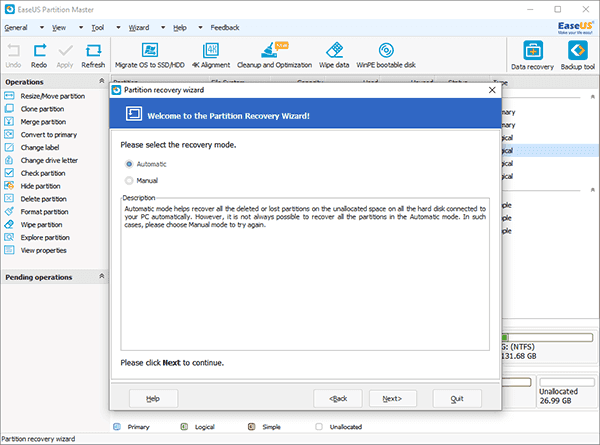Viewport: 600px width, 445px height.
Task: Open the General menu
Action: click(x=16, y=28)
